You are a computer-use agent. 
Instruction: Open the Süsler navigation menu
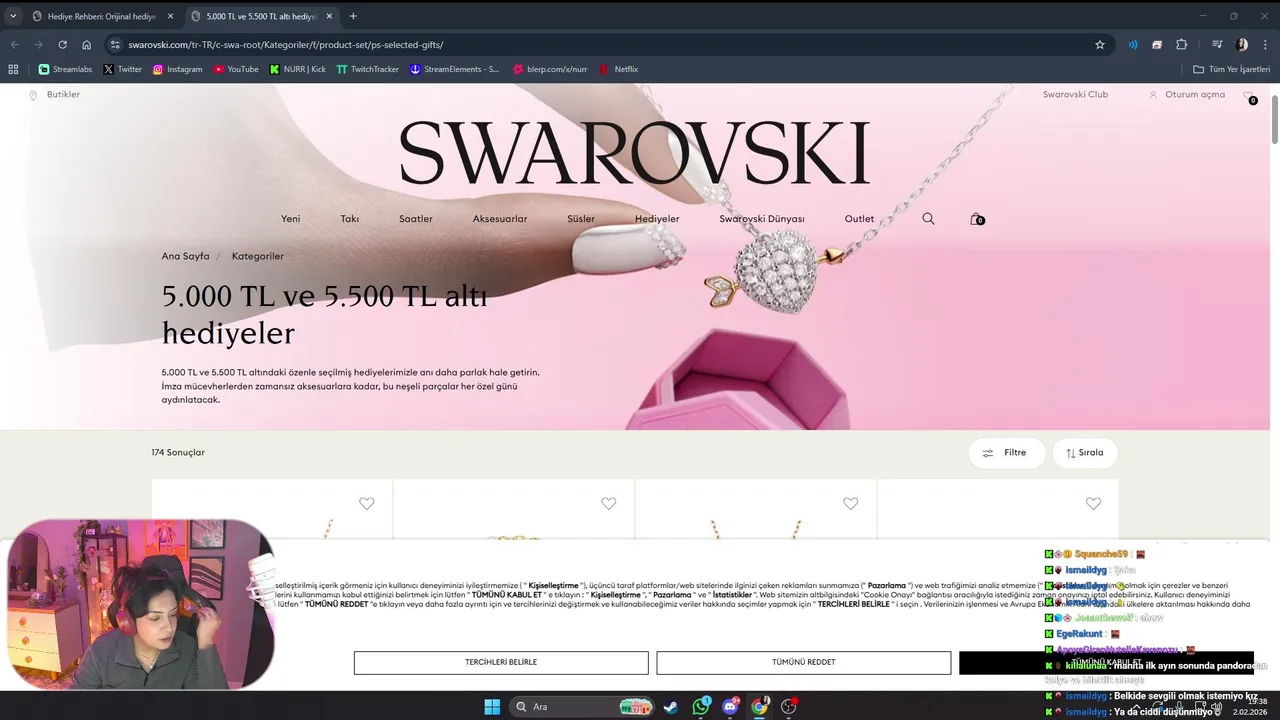click(581, 219)
